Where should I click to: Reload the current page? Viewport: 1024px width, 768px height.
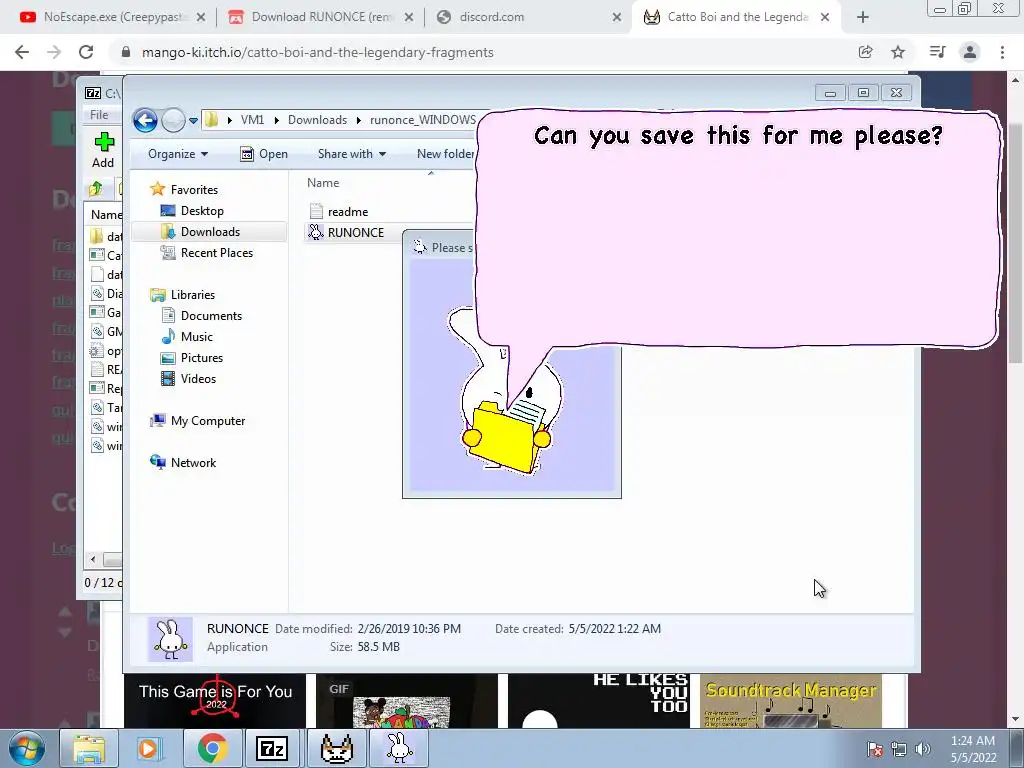[x=86, y=52]
